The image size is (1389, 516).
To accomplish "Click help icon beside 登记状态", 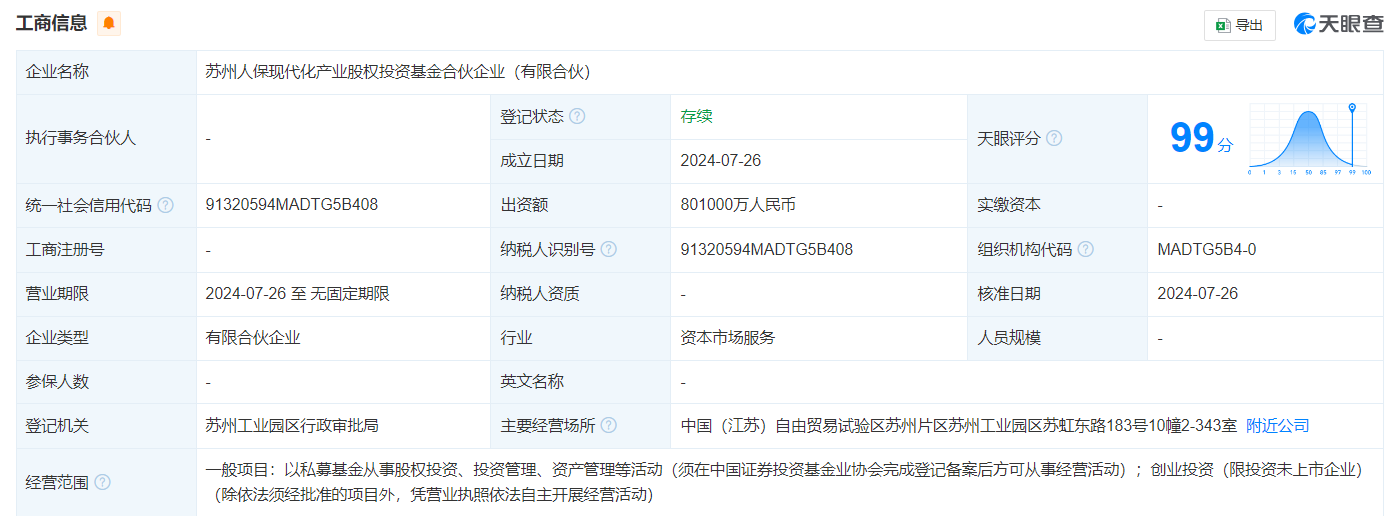I will click(577, 117).
